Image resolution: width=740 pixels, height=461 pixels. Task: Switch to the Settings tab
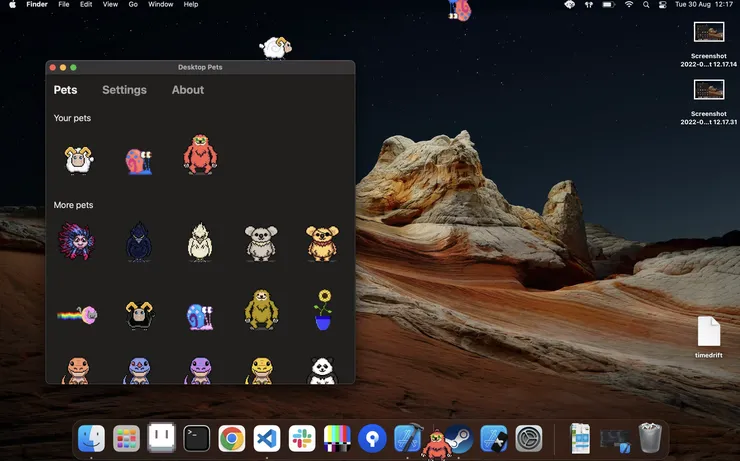tap(125, 90)
